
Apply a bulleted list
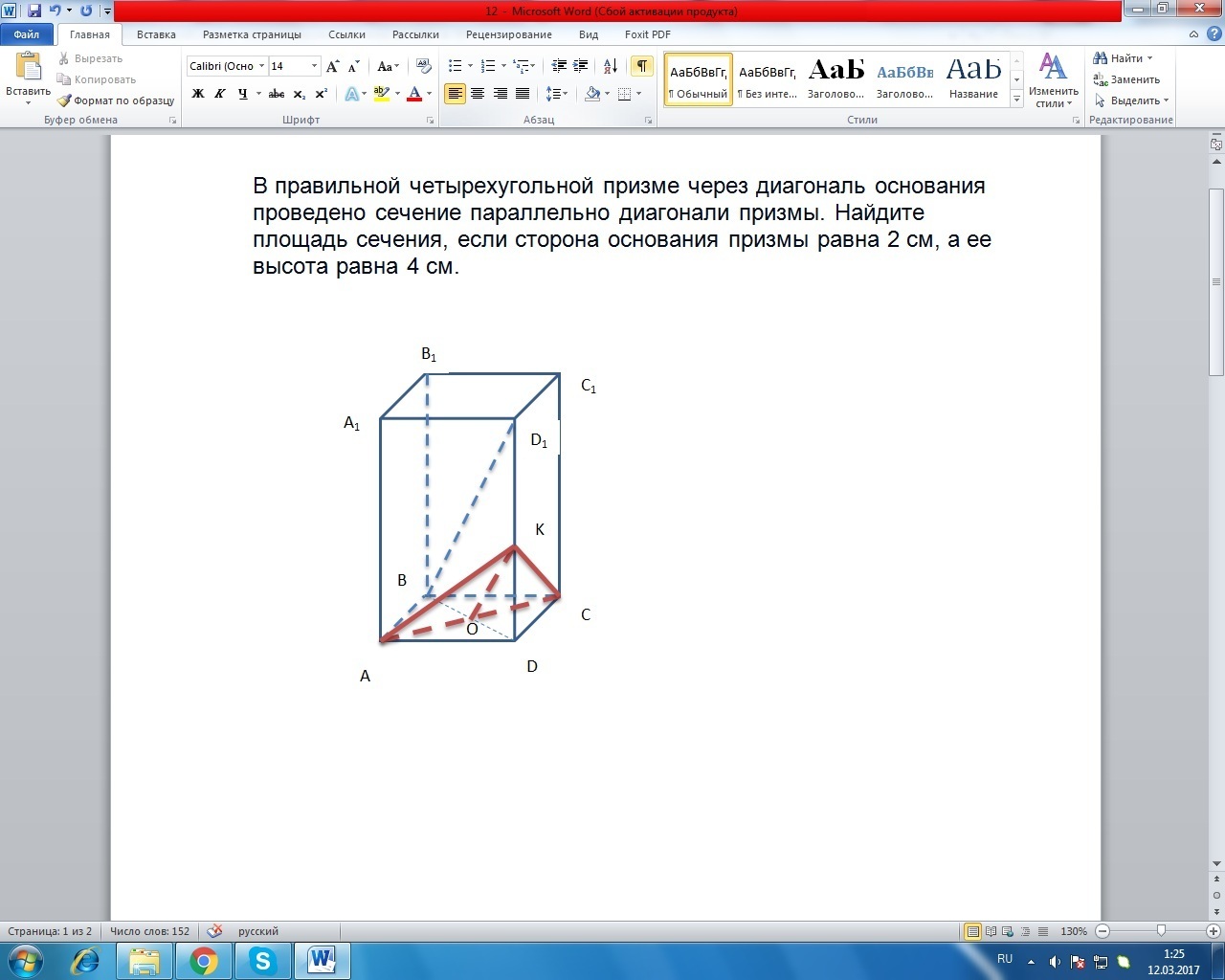coord(456,66)
